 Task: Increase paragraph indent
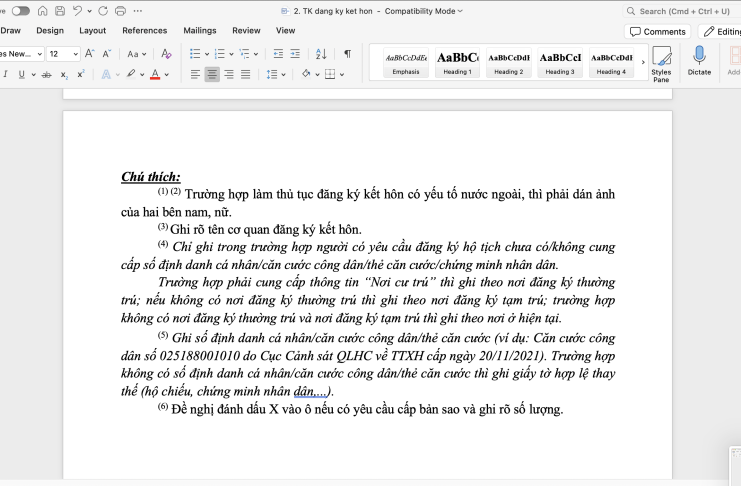(x=295, y=54)
